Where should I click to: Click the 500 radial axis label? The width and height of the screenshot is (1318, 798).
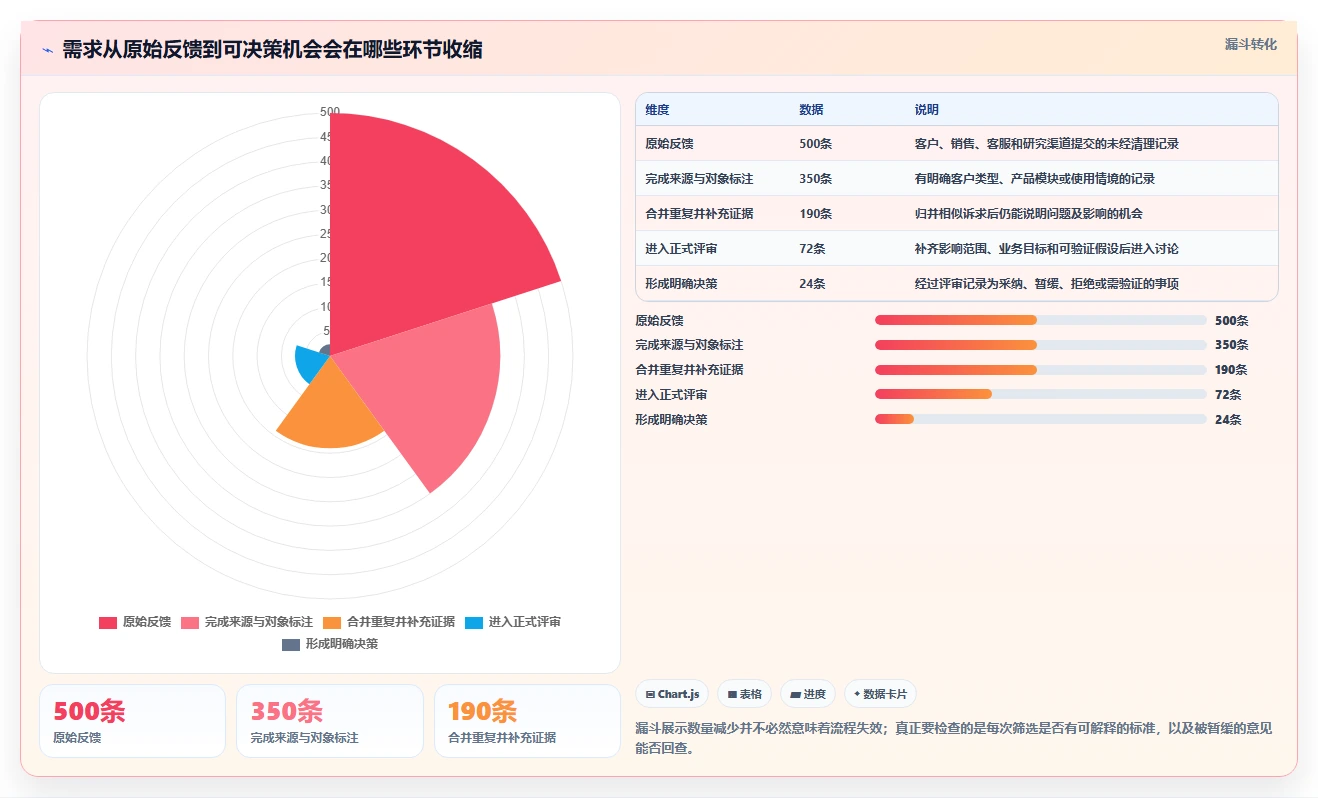pyautogui.click(x=330, y=112)
